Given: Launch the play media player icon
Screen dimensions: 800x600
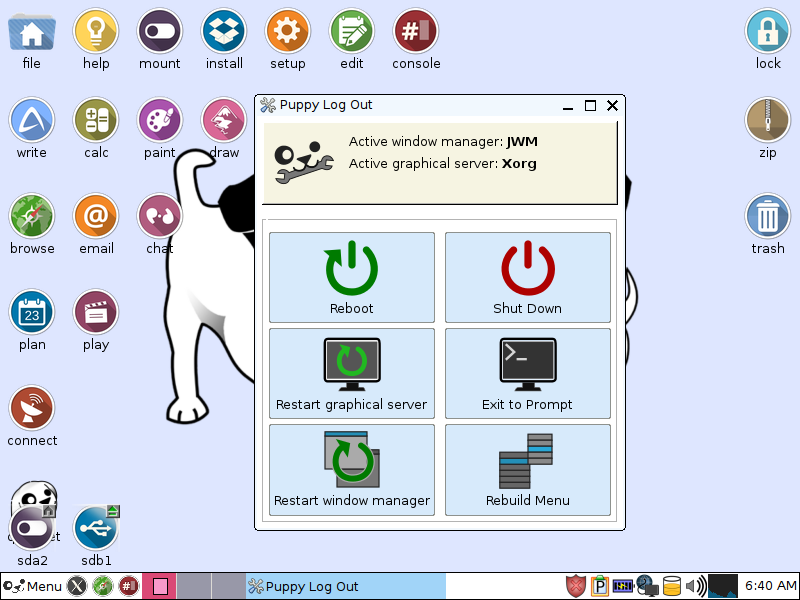Looking at the screenshot, I should (96, 312).
